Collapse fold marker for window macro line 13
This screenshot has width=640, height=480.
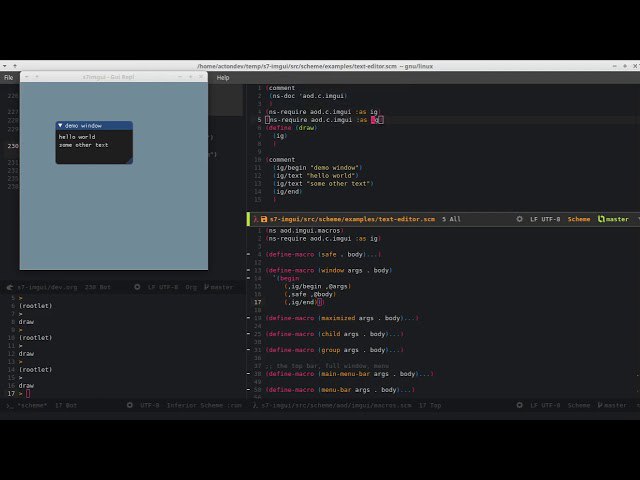[x=249, y=270]
